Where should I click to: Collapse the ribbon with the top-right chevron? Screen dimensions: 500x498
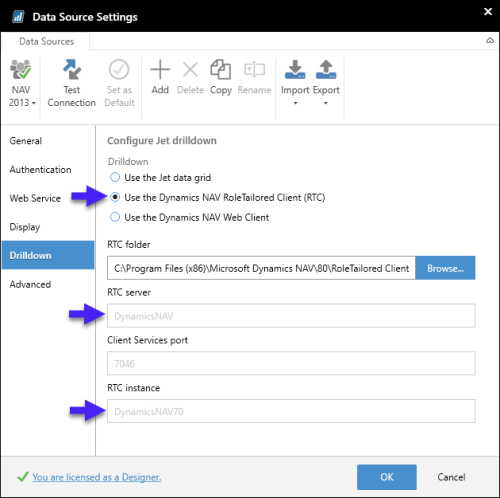tap(490, 41)
